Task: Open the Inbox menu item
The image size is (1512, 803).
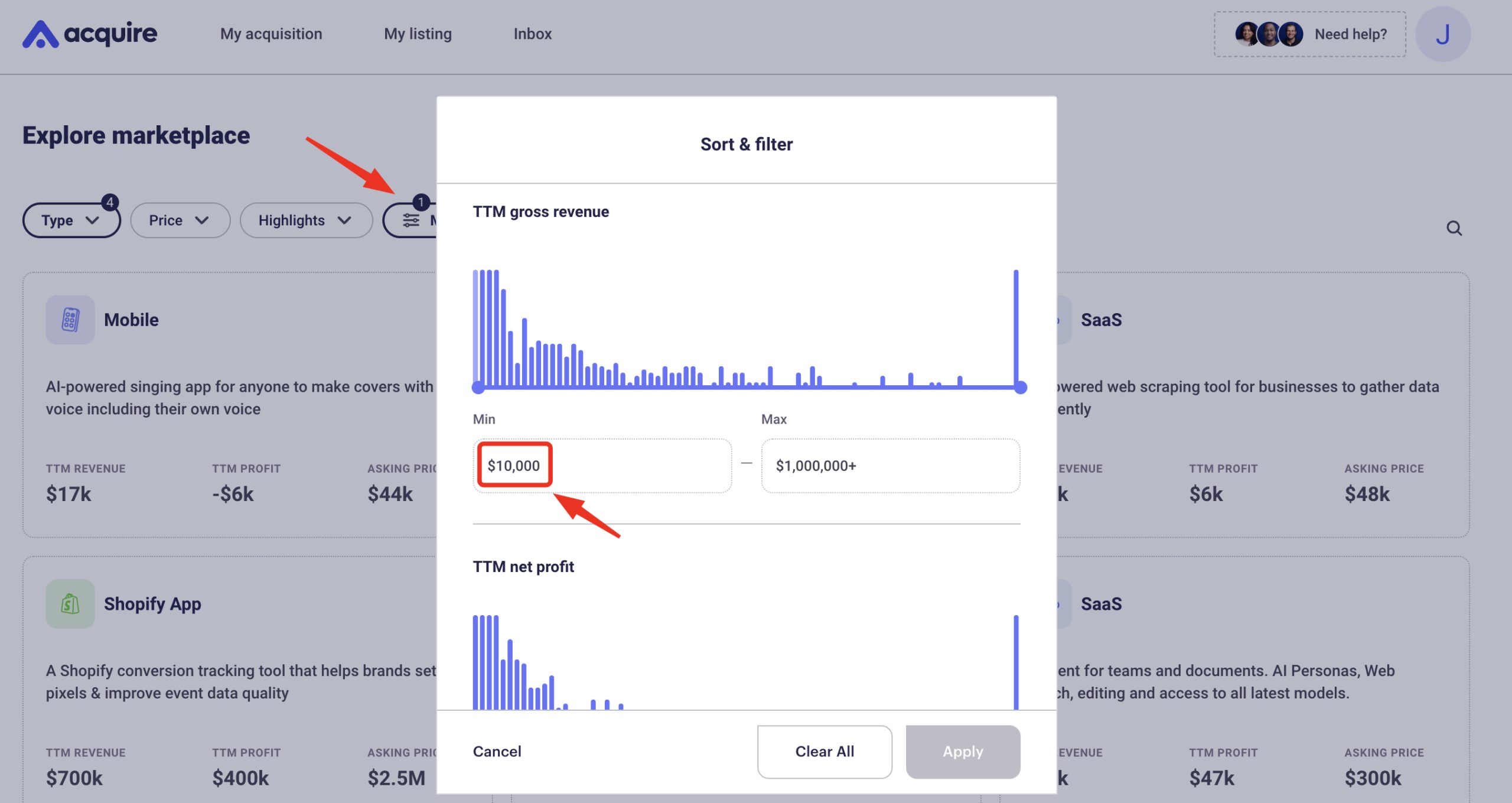Action: coord(532,34)
